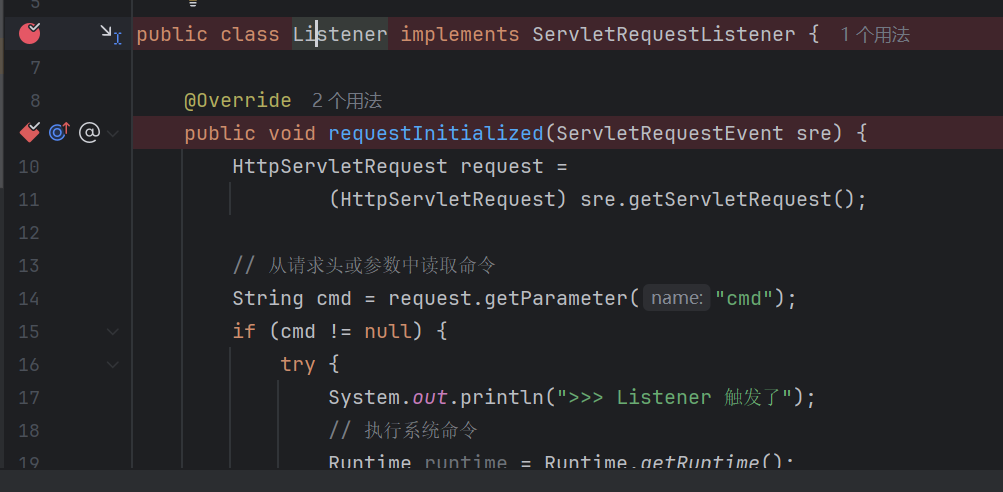Set a breakpoint at line 14 in the gutter
This screenshot has height=492, width=1003.
(x=29, y=299)
